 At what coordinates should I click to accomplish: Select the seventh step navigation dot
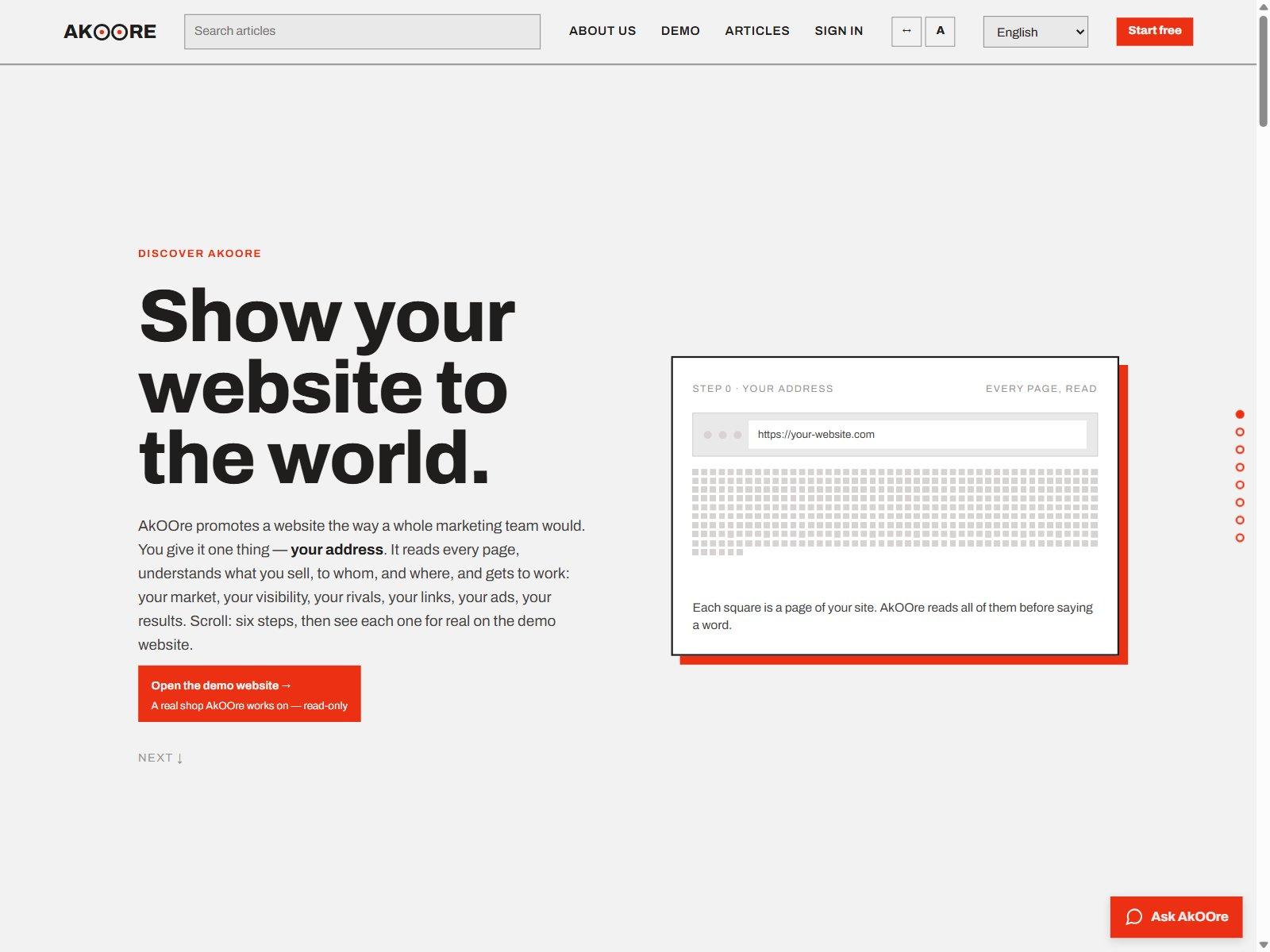click(1240, 520)
